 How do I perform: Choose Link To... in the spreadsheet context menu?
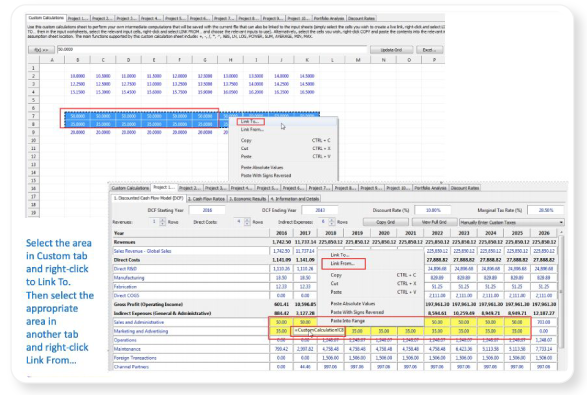pyautogui.click(x=250, y=121)
